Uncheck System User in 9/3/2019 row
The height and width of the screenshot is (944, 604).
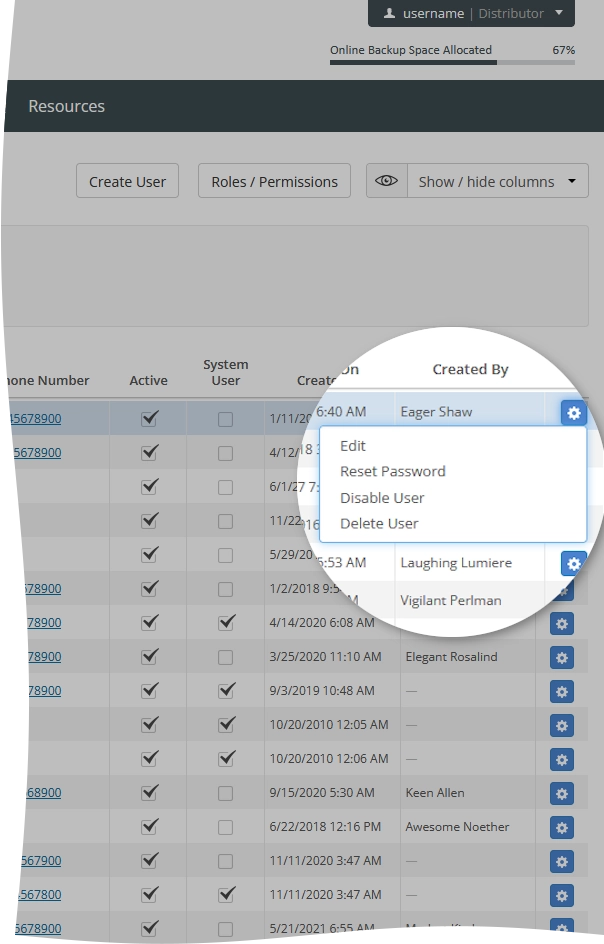click(226, 691)
